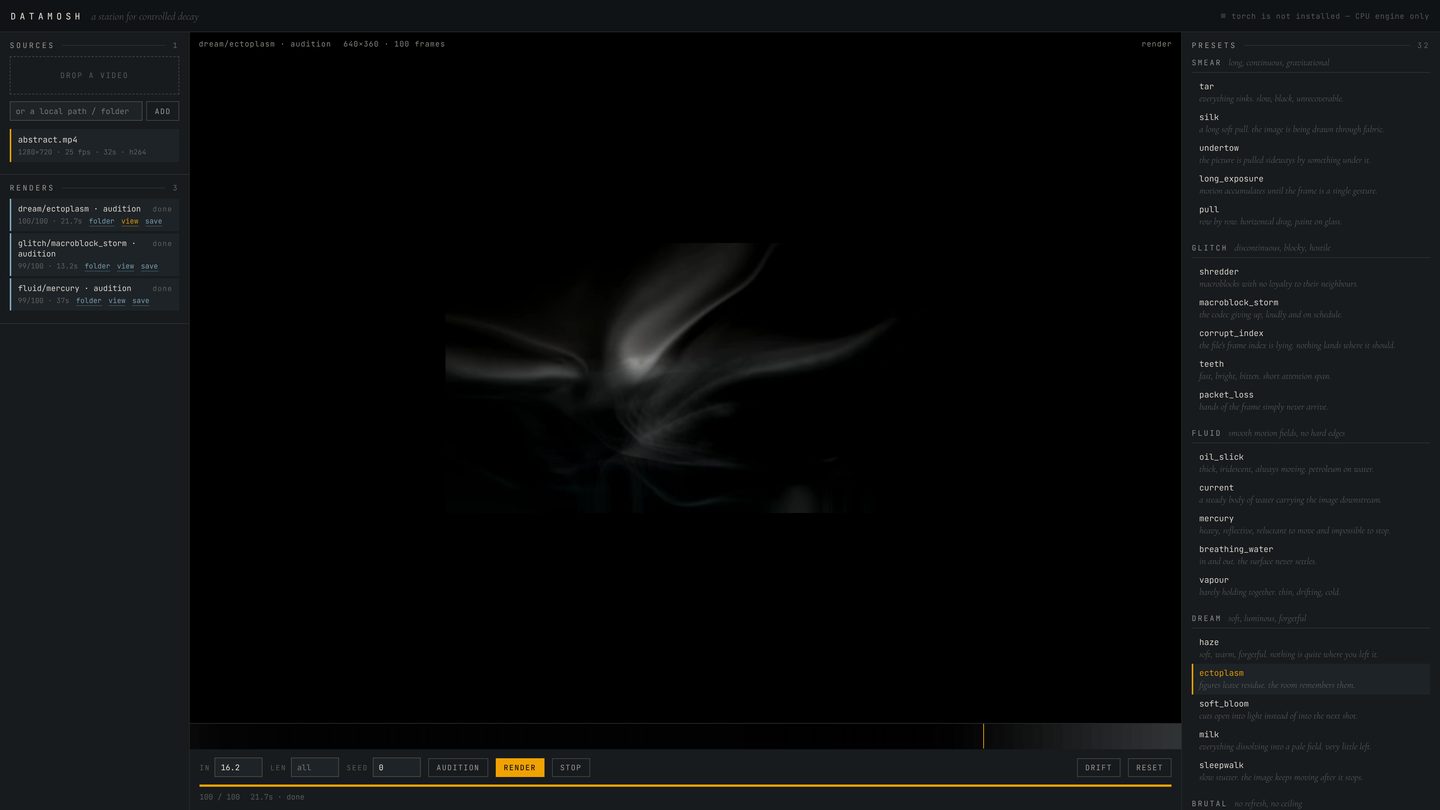Open folder for glitch/macroblock_storm render
1440x810 pixels.
[x=98, y=266]
